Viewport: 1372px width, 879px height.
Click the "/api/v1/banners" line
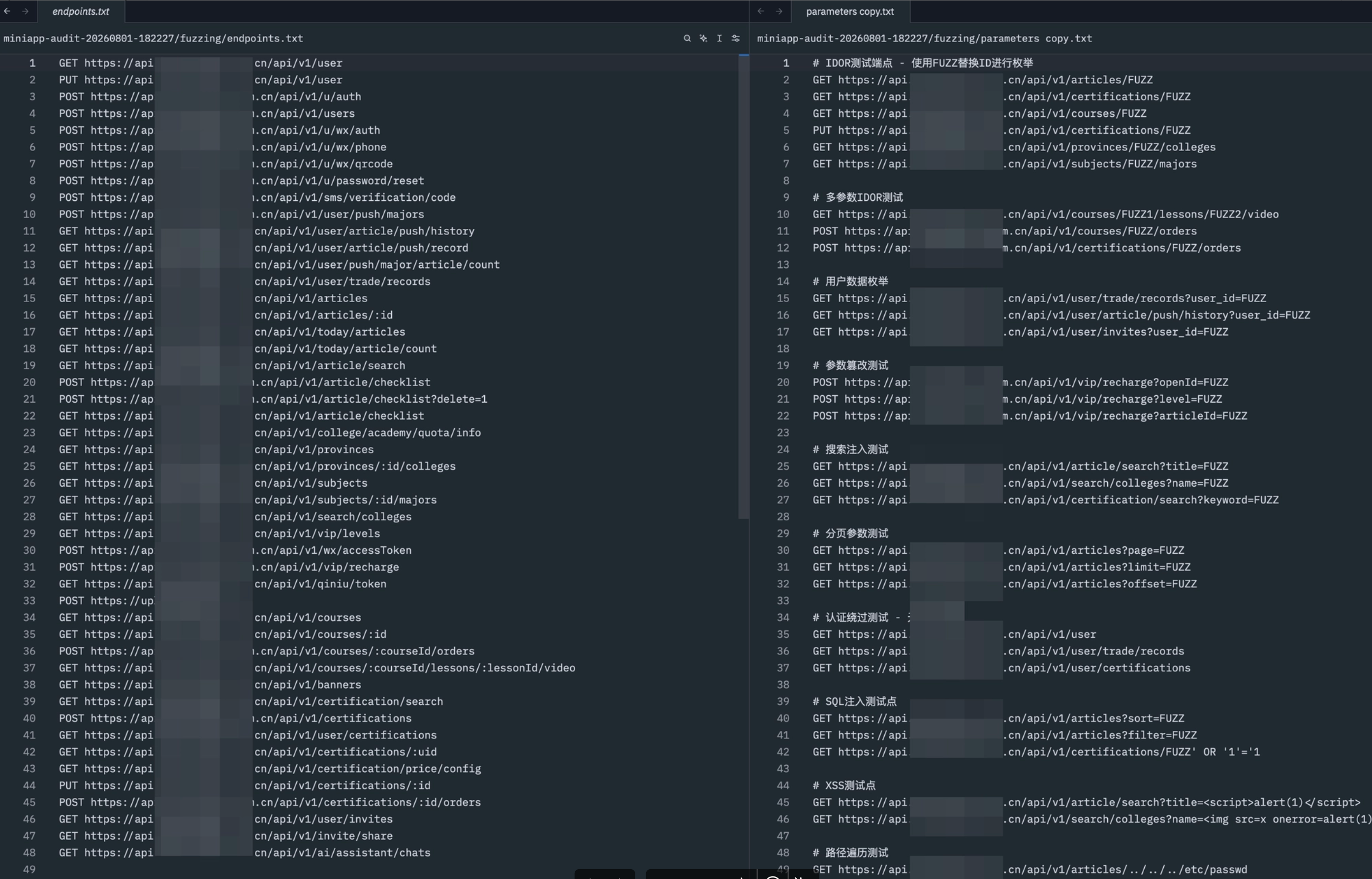(210, 685)
